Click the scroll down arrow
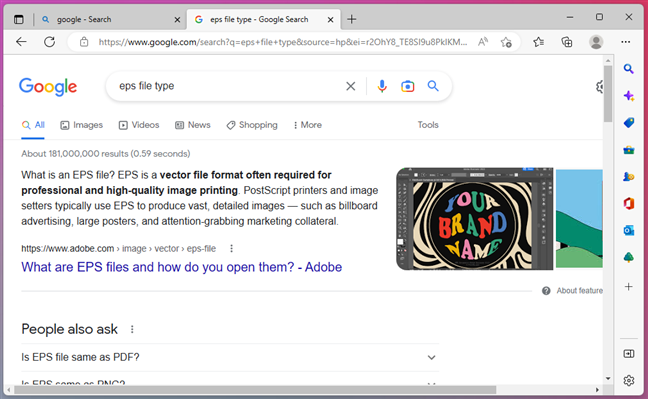This screenshot has height=399, width=648. (608, 378)
